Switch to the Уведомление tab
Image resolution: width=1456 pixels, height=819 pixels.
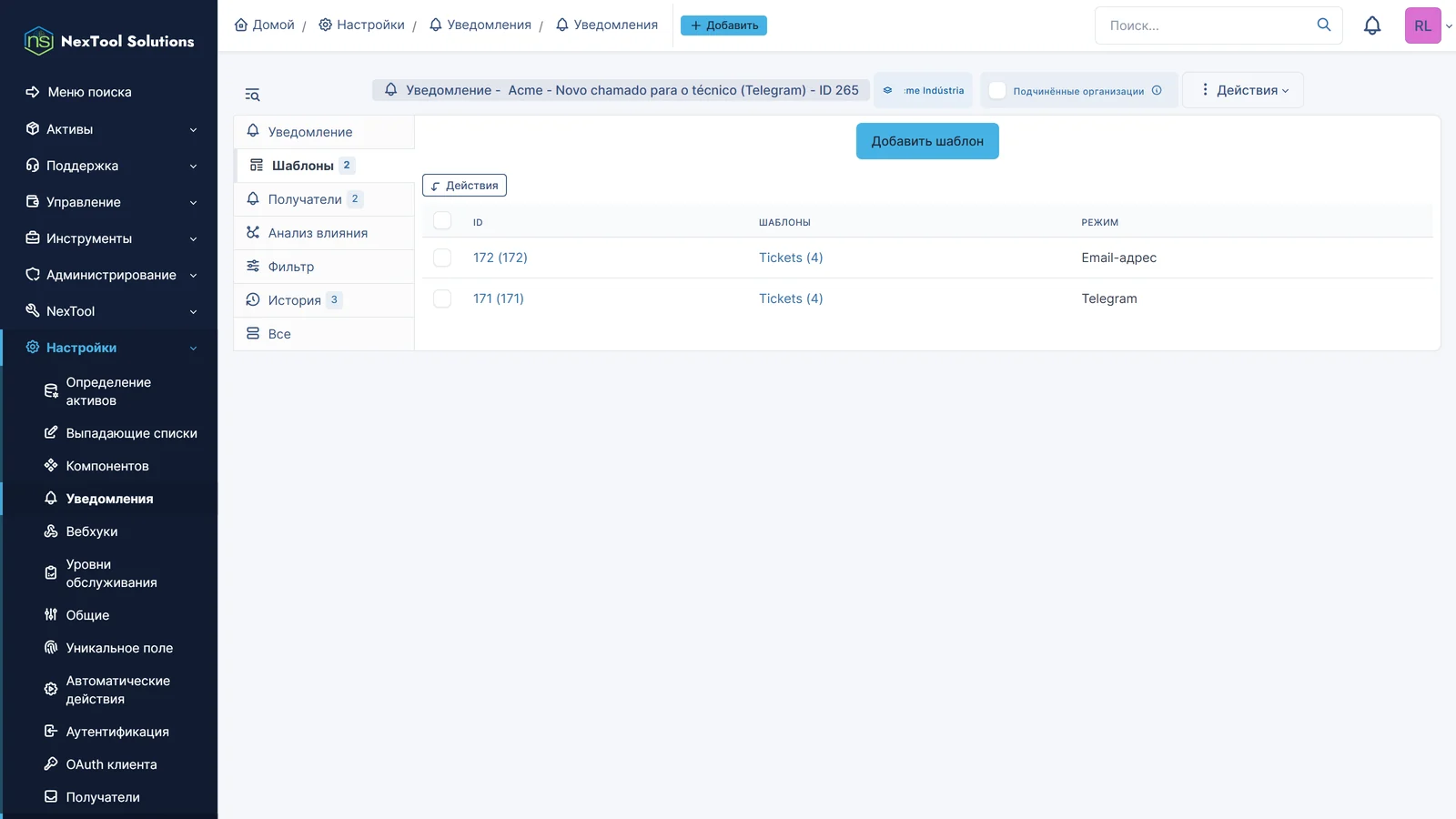pos(324,132)
